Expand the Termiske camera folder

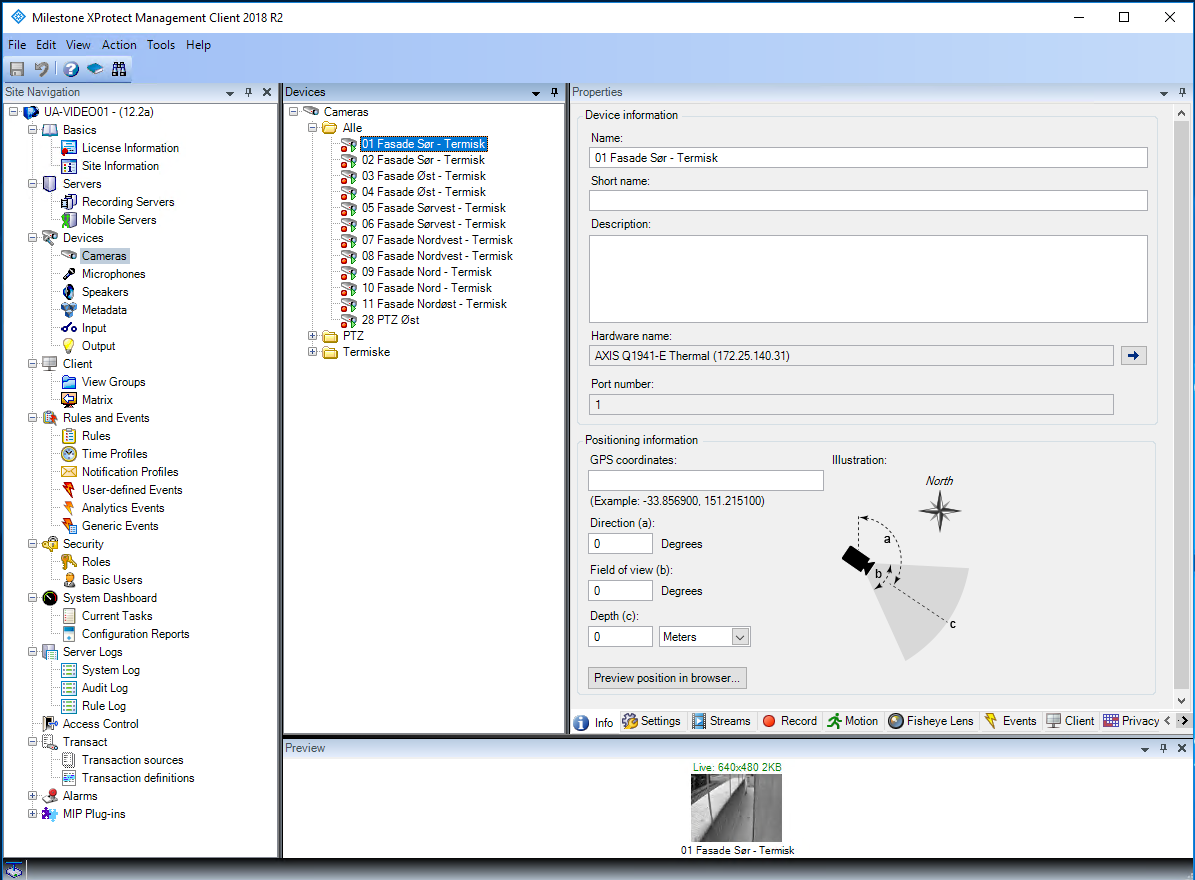pos(312,352)
